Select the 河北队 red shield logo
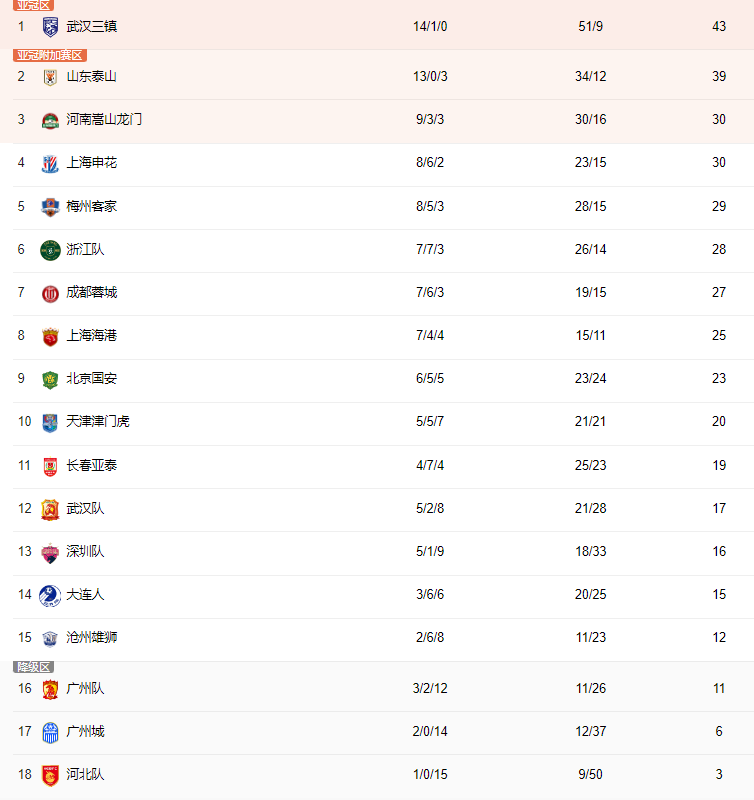The width and height of the screenshot is (754, 800). [x=50, y=776]
